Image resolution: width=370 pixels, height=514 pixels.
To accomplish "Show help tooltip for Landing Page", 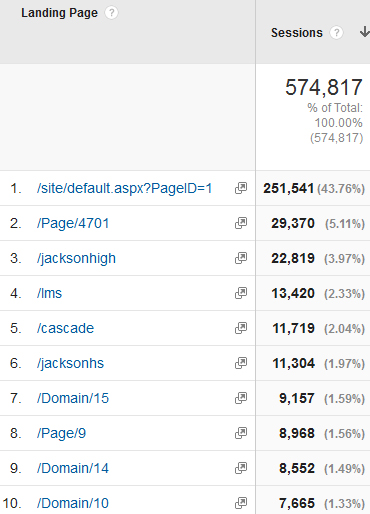I will click(x=111, y=13).
